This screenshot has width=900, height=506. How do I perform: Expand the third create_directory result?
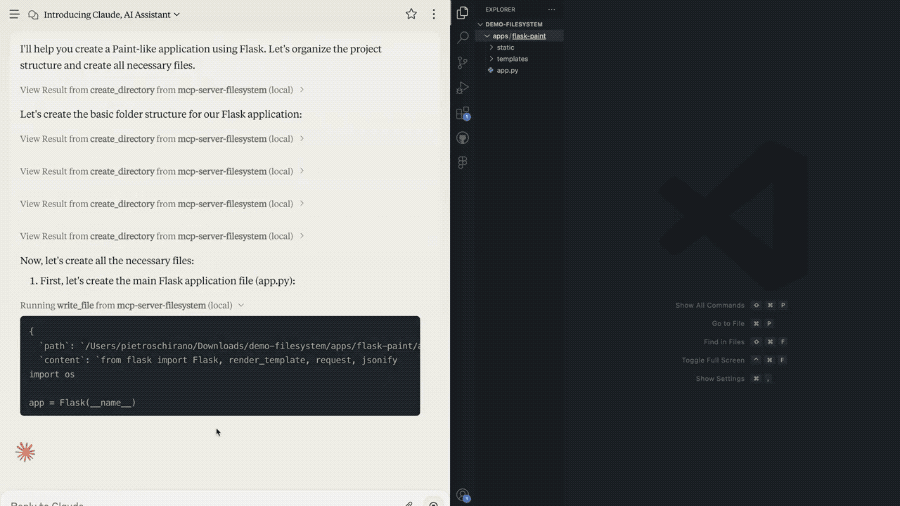click(x=162, y=171)
